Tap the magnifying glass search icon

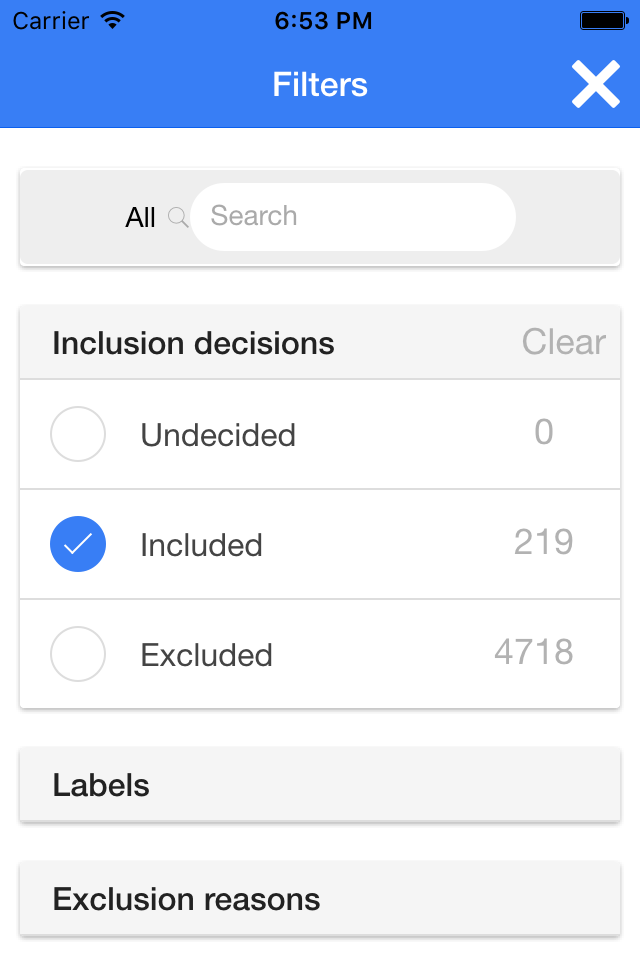click(178, 217)
